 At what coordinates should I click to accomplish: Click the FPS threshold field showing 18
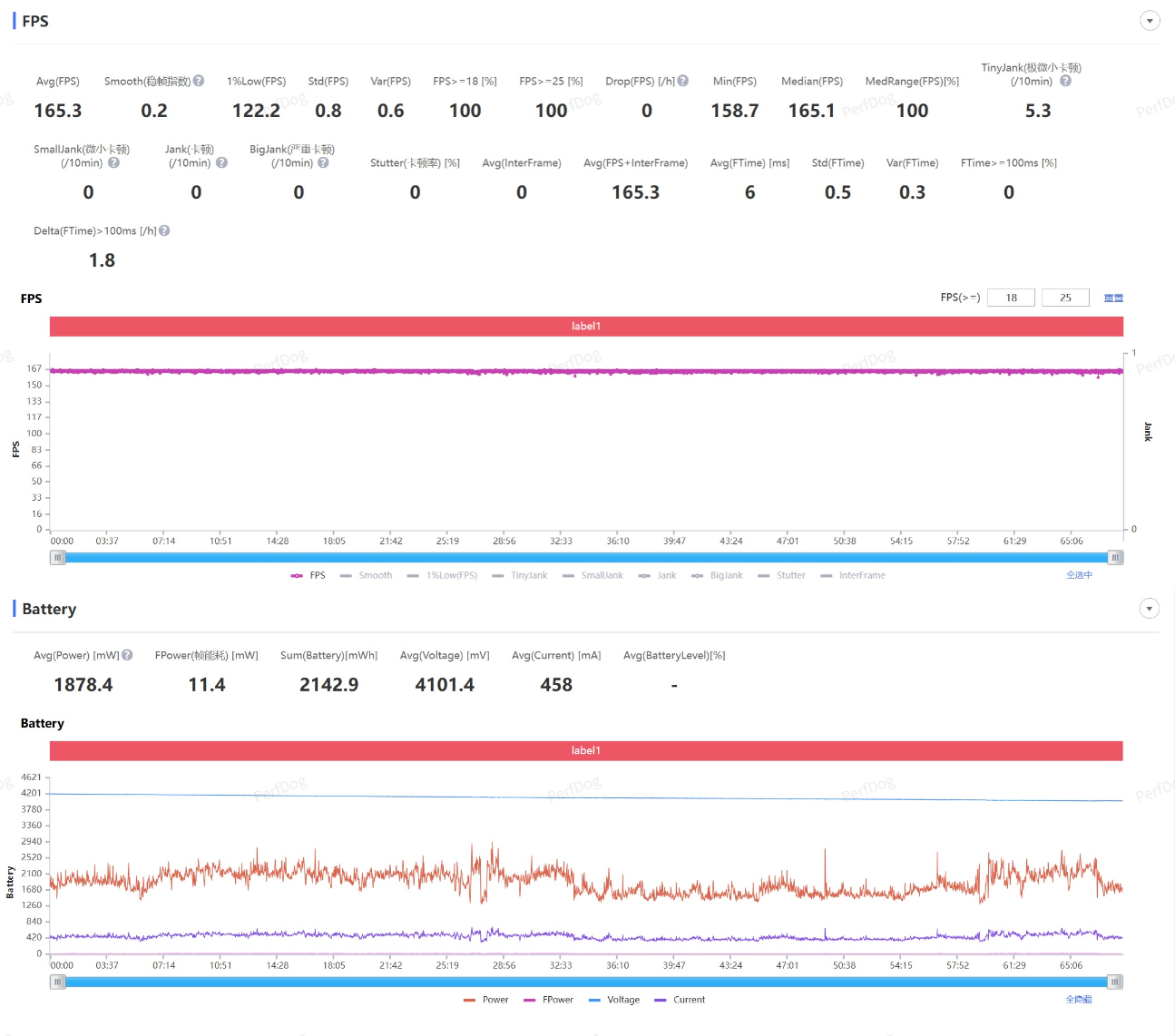1011,298
